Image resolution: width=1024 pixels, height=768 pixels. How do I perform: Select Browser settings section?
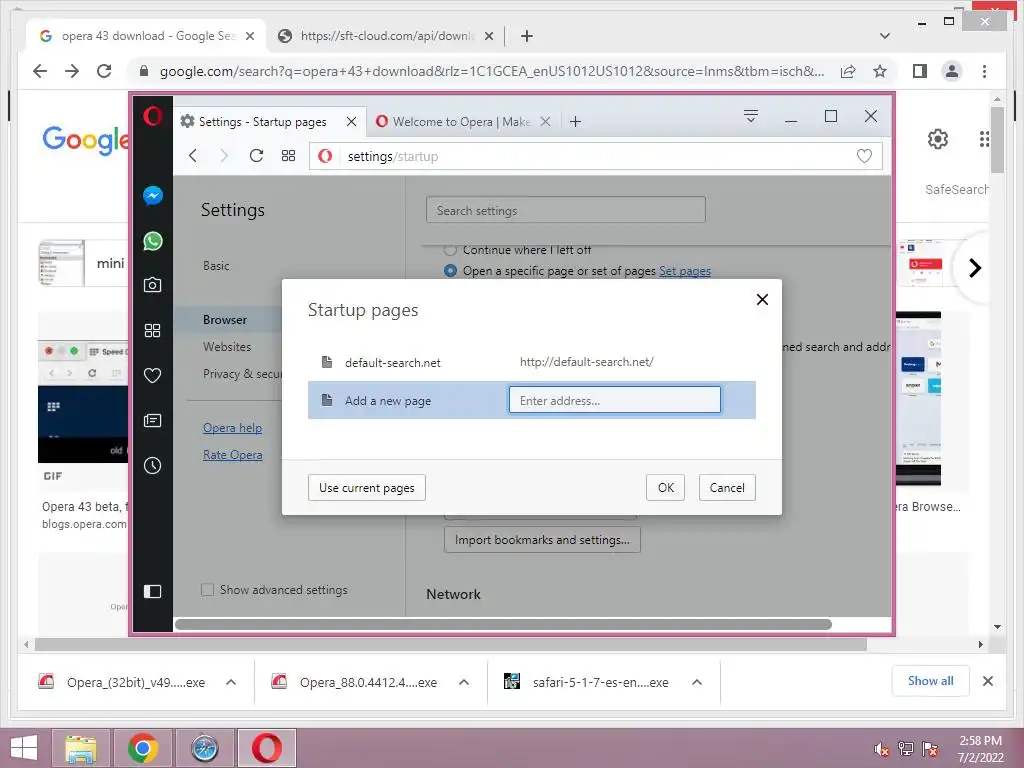[x=225, y=320]
